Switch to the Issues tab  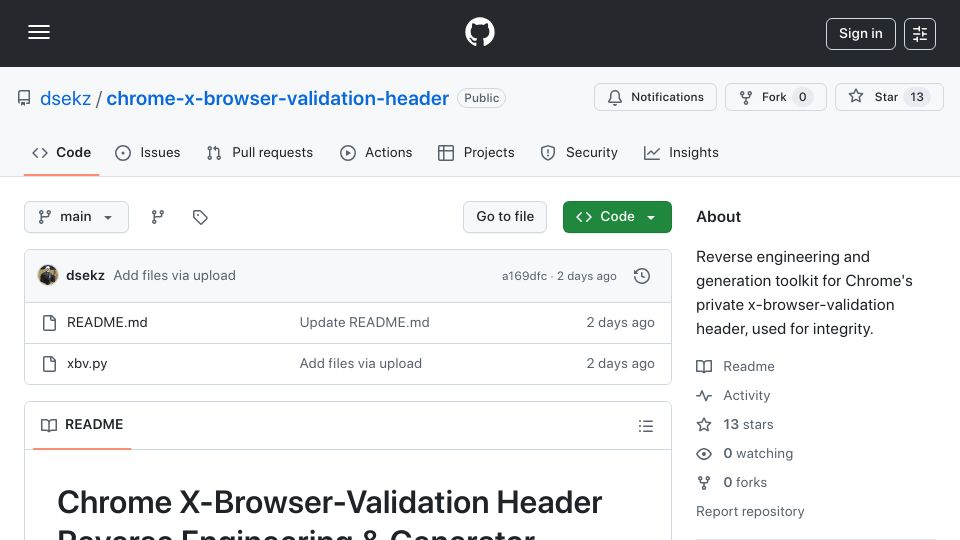(148, 152)
